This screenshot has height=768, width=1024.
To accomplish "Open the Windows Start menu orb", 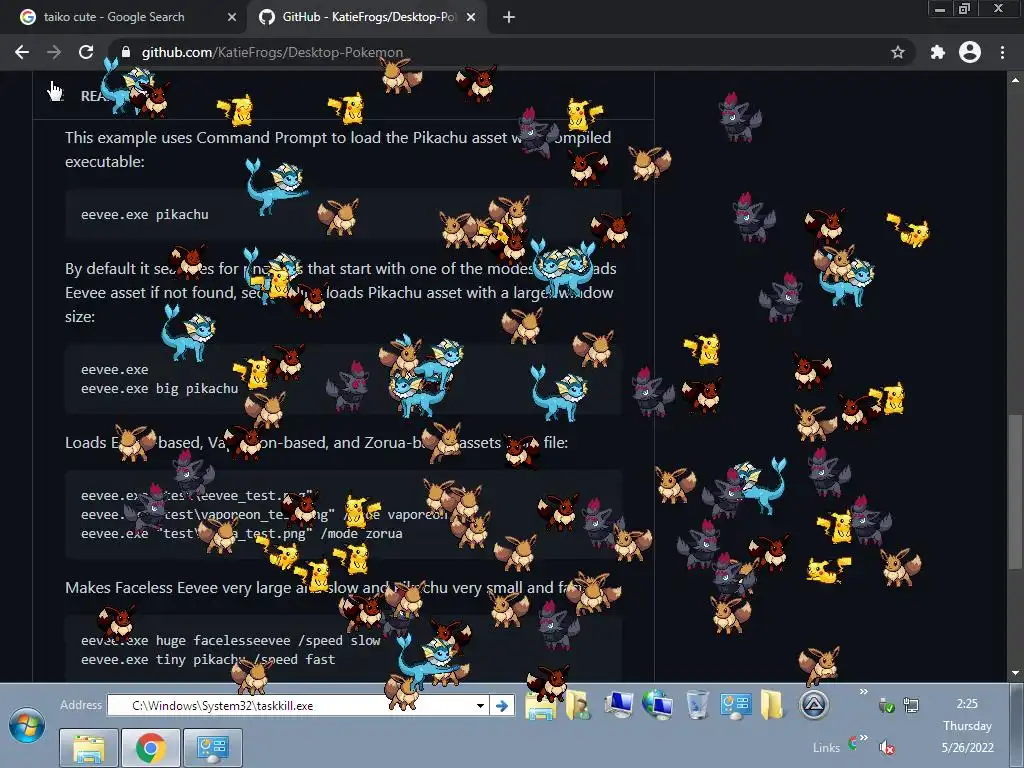I will (27, 726).
